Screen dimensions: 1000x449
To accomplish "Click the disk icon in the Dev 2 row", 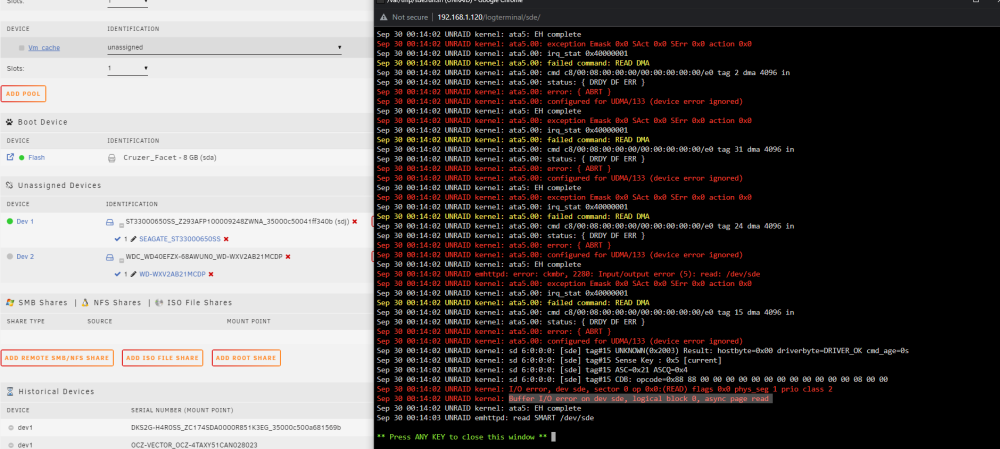I will coord(110,257).
